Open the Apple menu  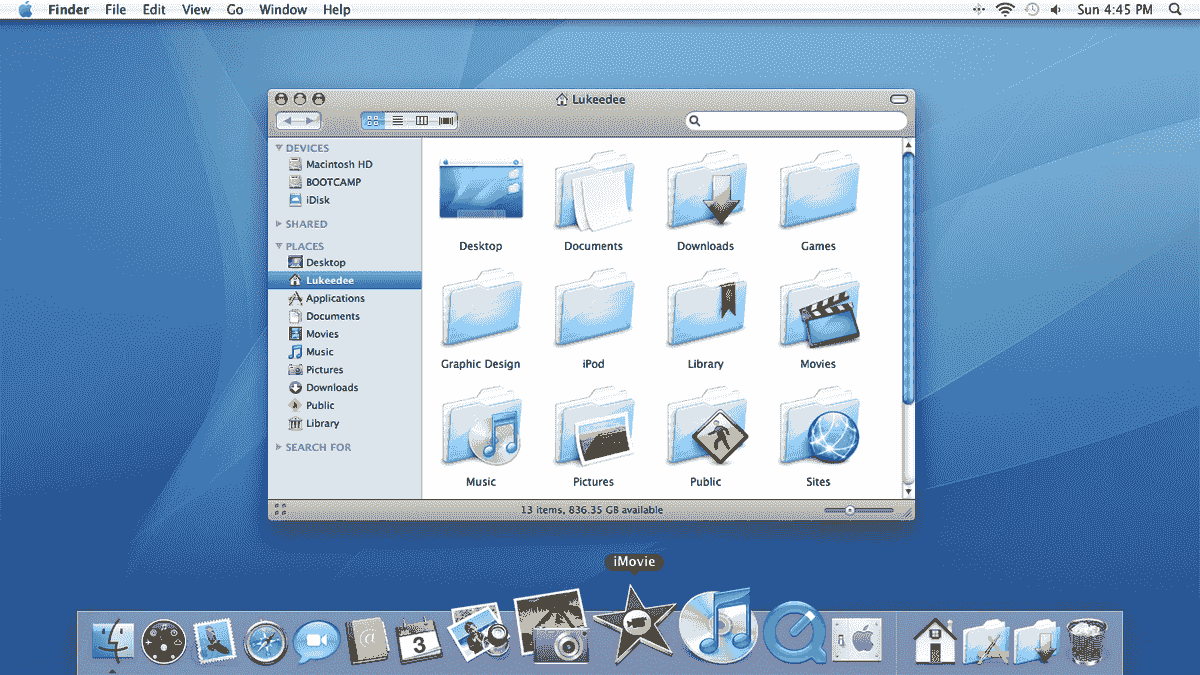click(x=25, y=10)
